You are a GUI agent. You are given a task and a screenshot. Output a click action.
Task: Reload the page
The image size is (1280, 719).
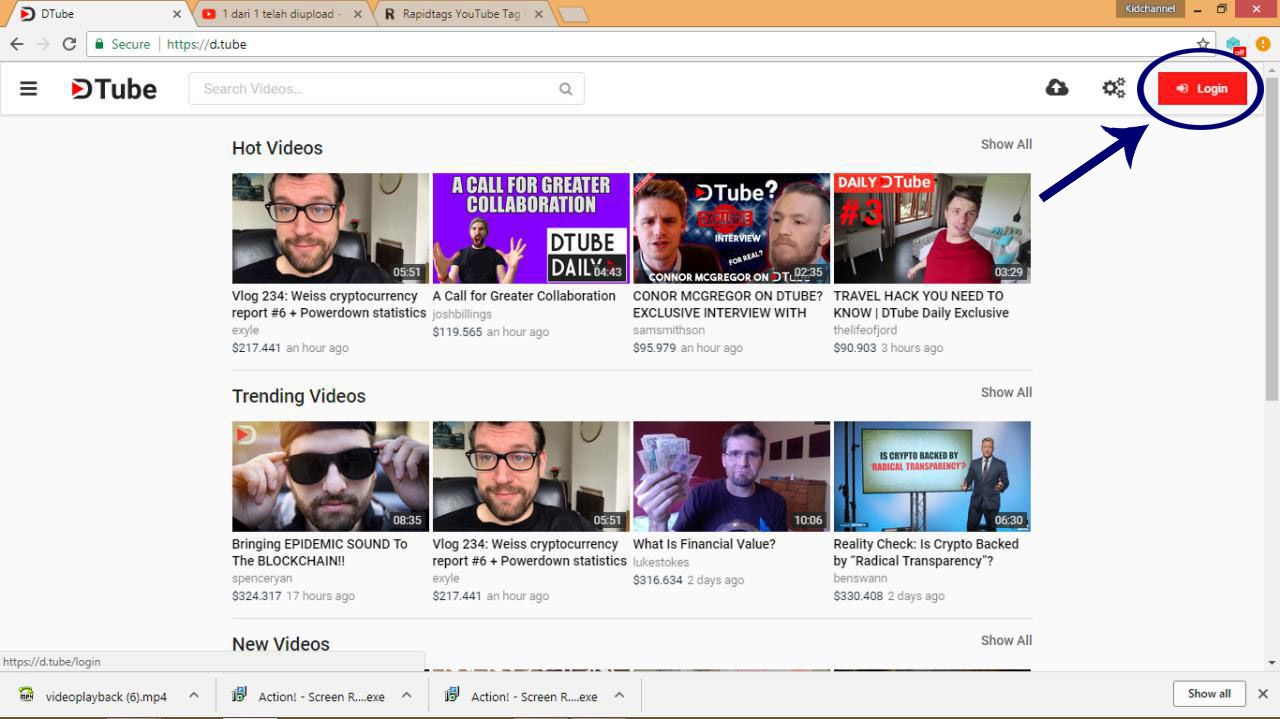coord(69,44)
